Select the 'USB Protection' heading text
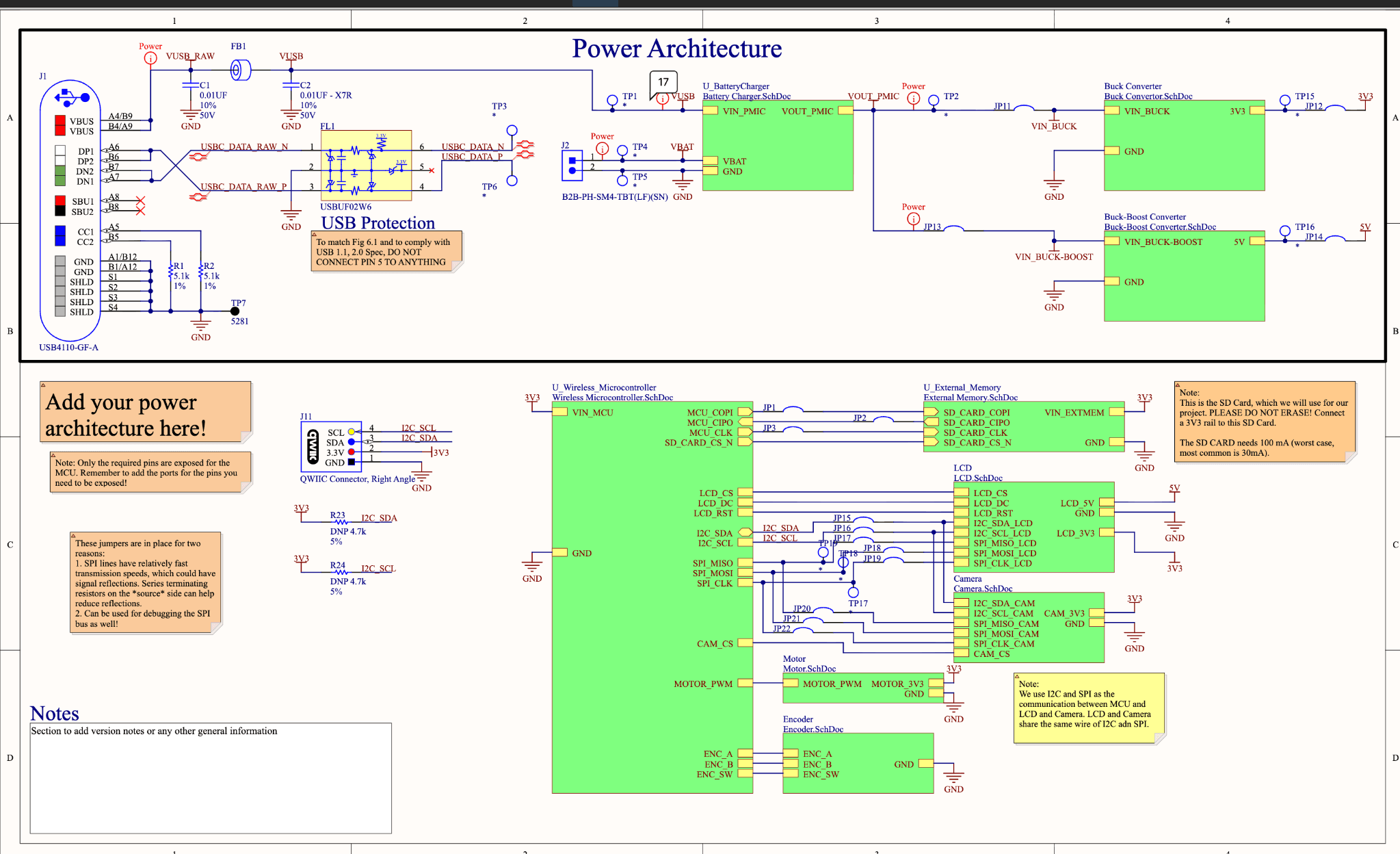 point(378,223)
